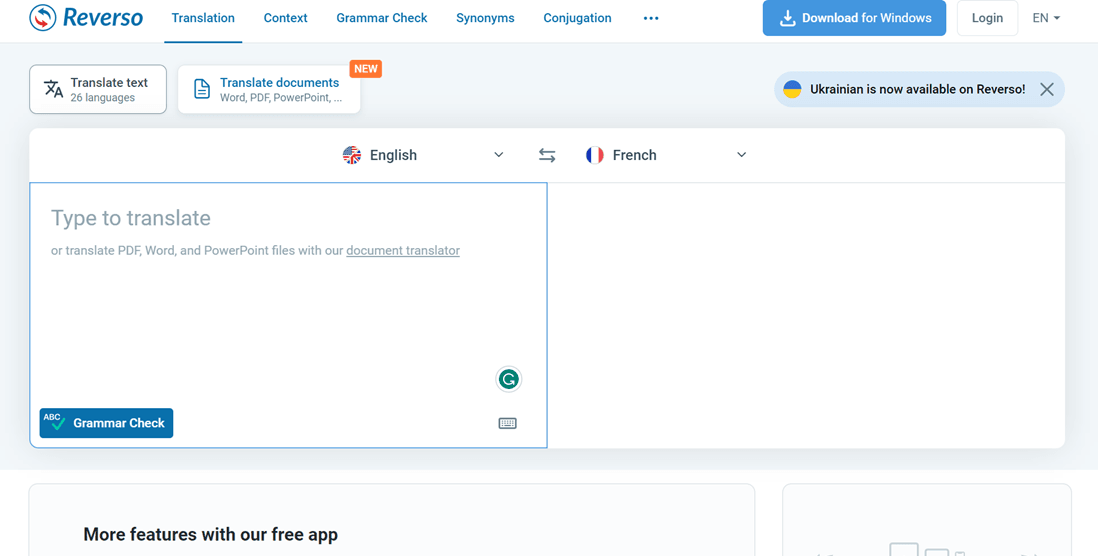
Task: Click the Login button
Action: tap(987, 18)
